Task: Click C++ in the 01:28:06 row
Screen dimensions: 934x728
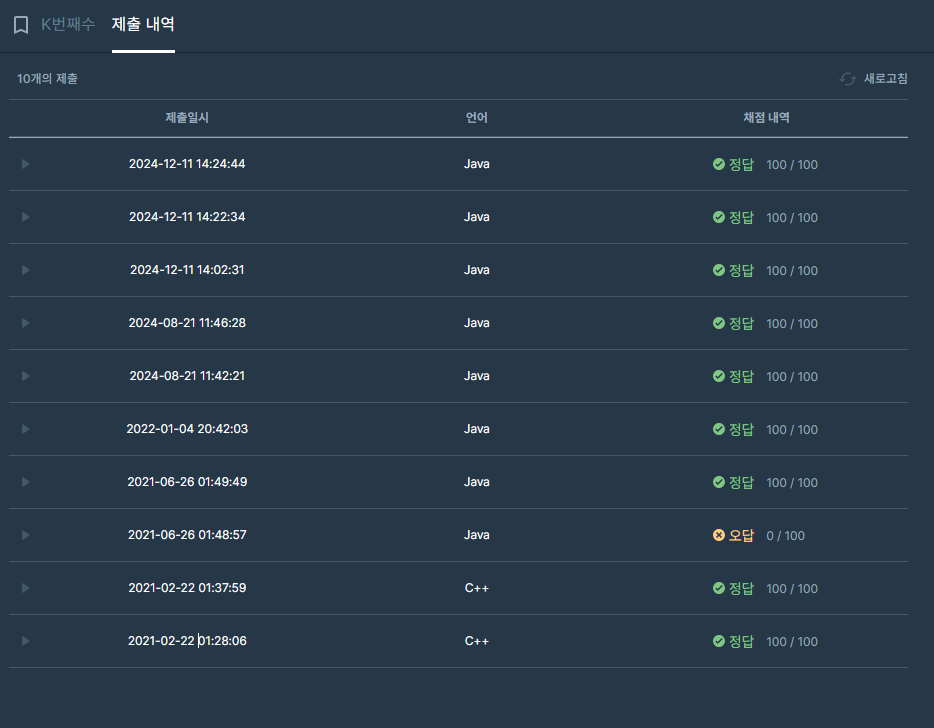Action: click(477, 641)
